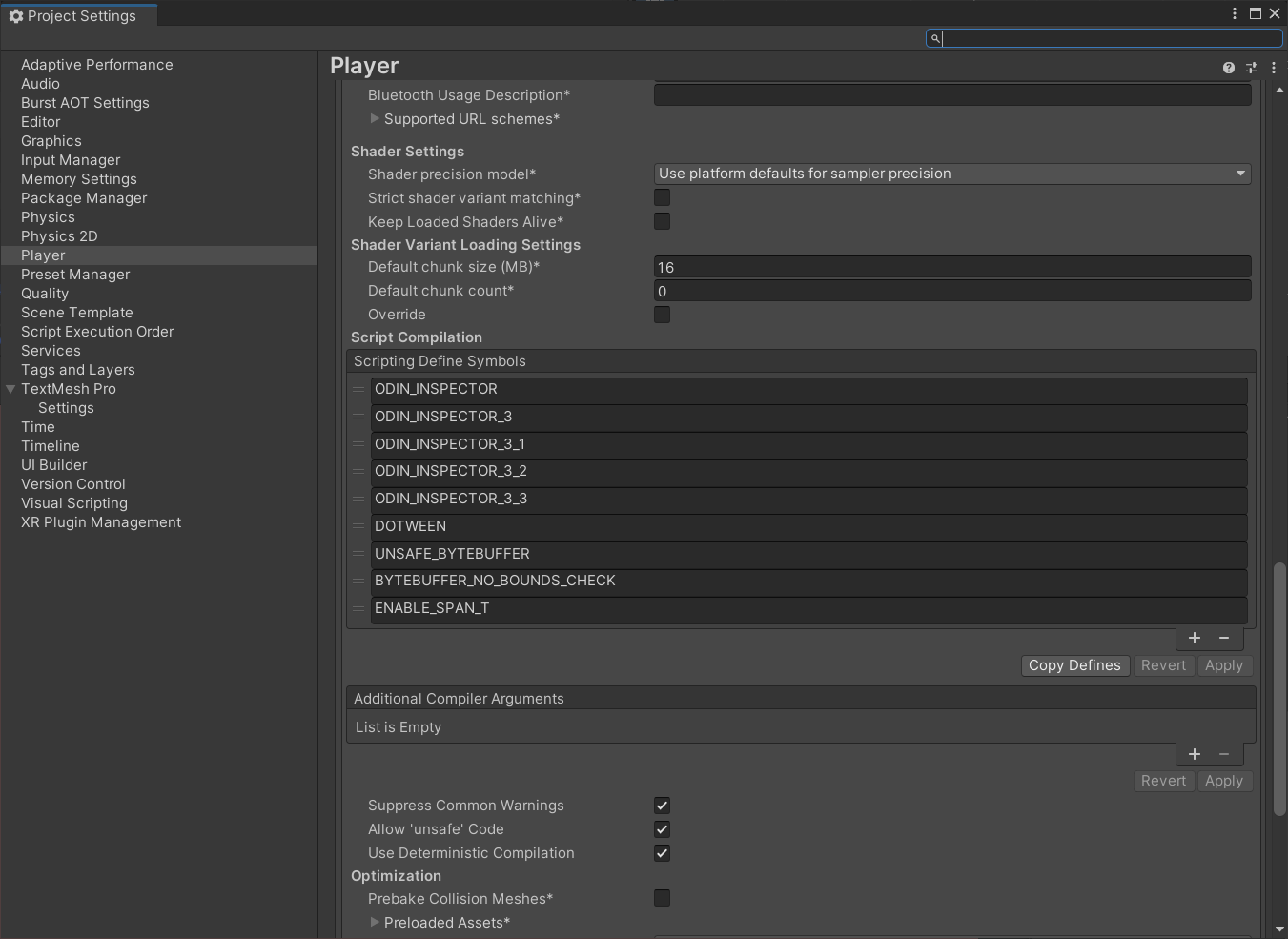Grab the UNSAFE_BYTEBUFFER row drag handle
This screenshot has width=1288, height=939.
click(359, 554)
